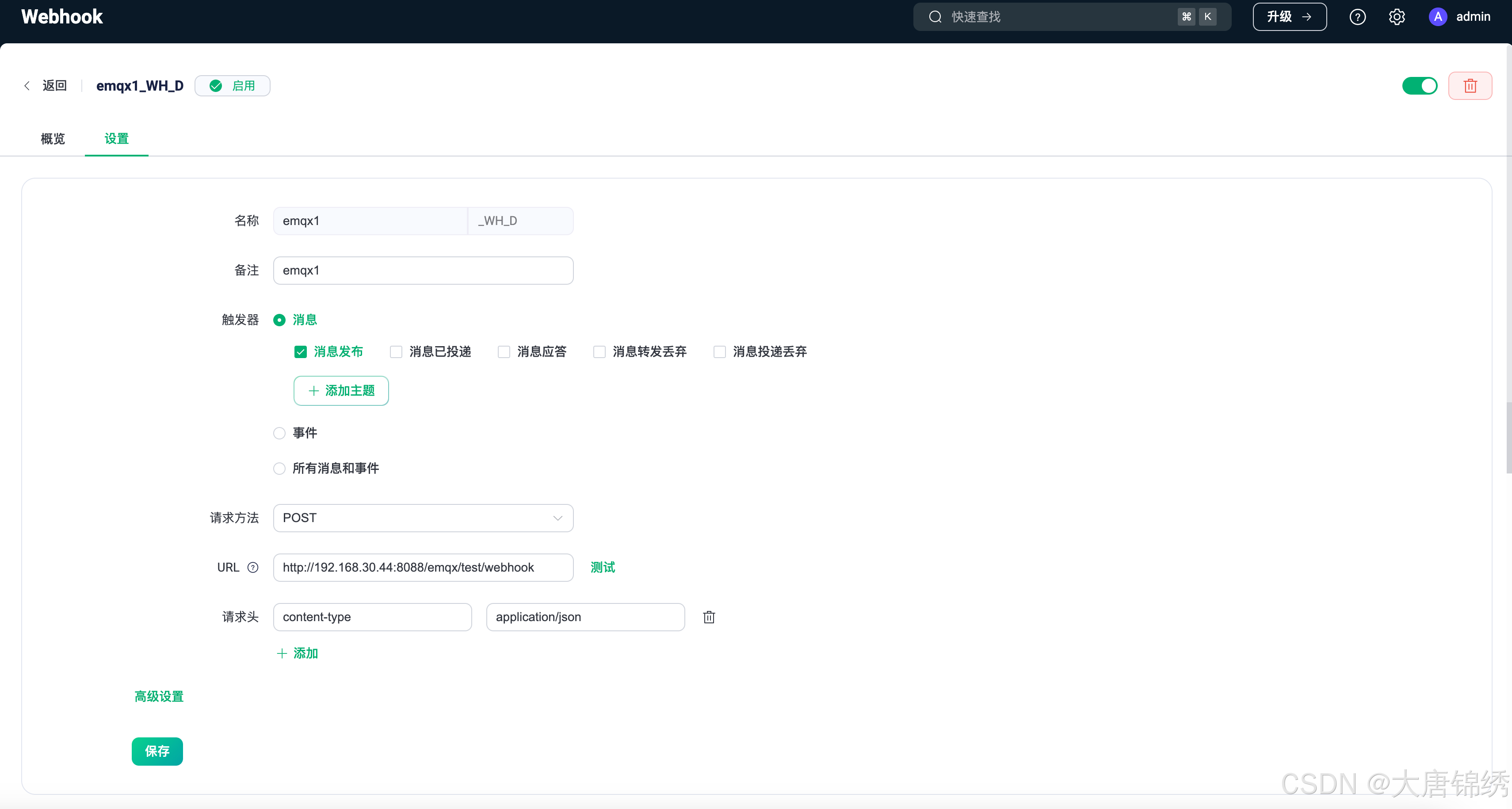Image resolution: width=1512 pixels, height=809 pixels.
Task: Click the Webhook page title
Action: (x=62, y=17)
